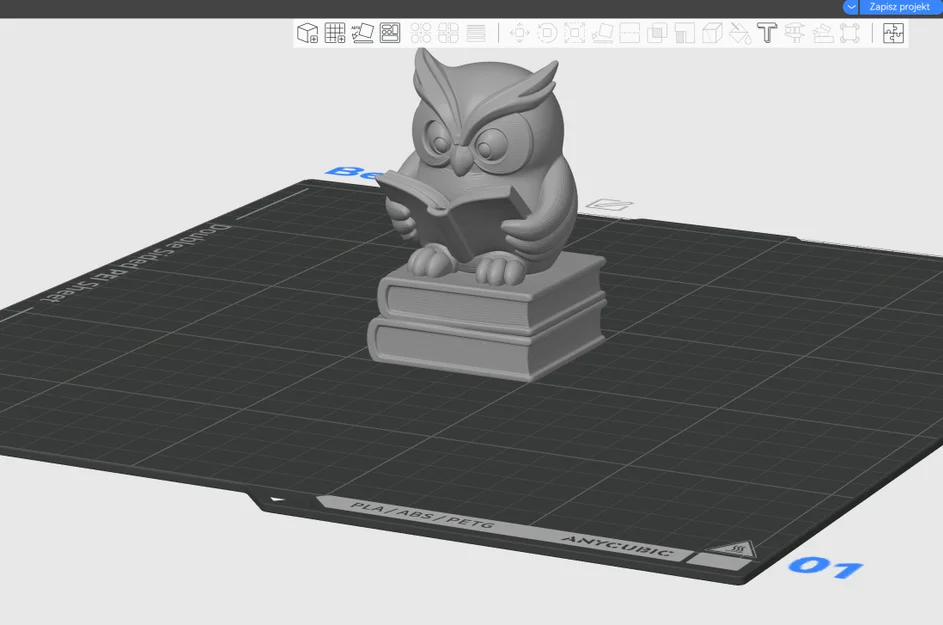The height and width of the screenshot is (625, 943).
Task: Choose the Lay on face tool
Action: click(603, 33)
